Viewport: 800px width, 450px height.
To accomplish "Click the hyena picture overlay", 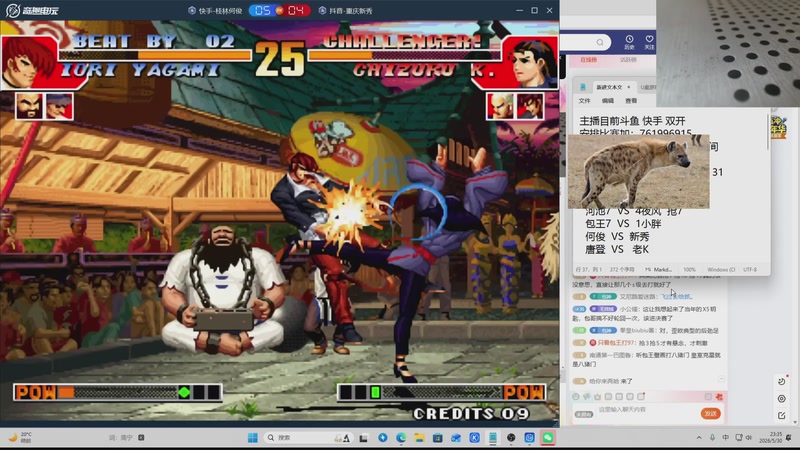I will 638,171.
